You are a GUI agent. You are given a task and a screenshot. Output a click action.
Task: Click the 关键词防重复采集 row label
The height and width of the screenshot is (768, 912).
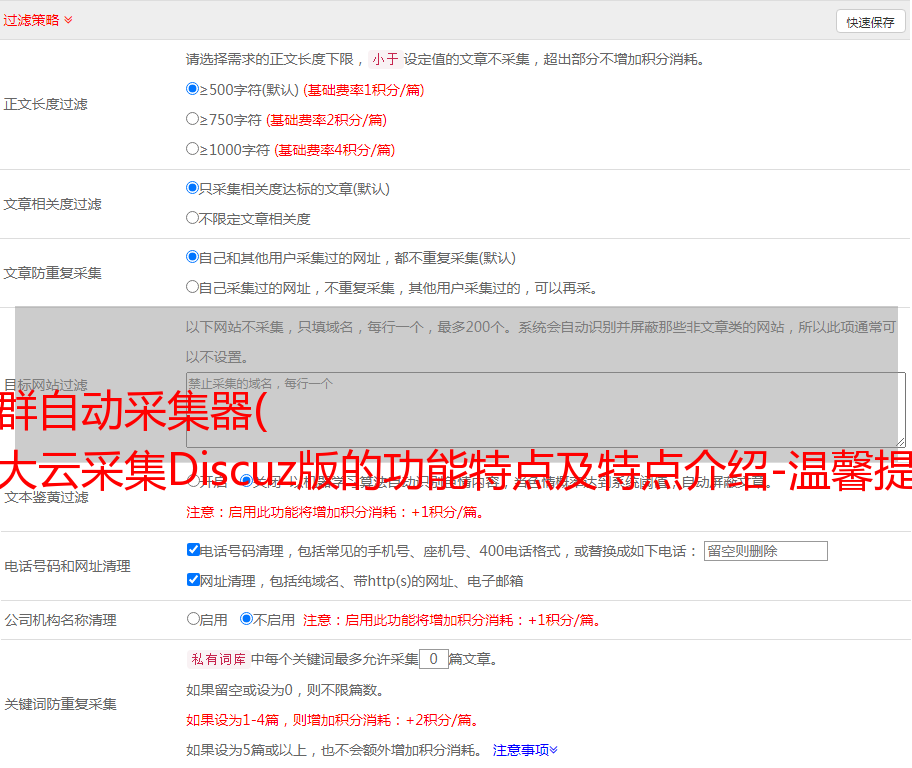(60, 704)
